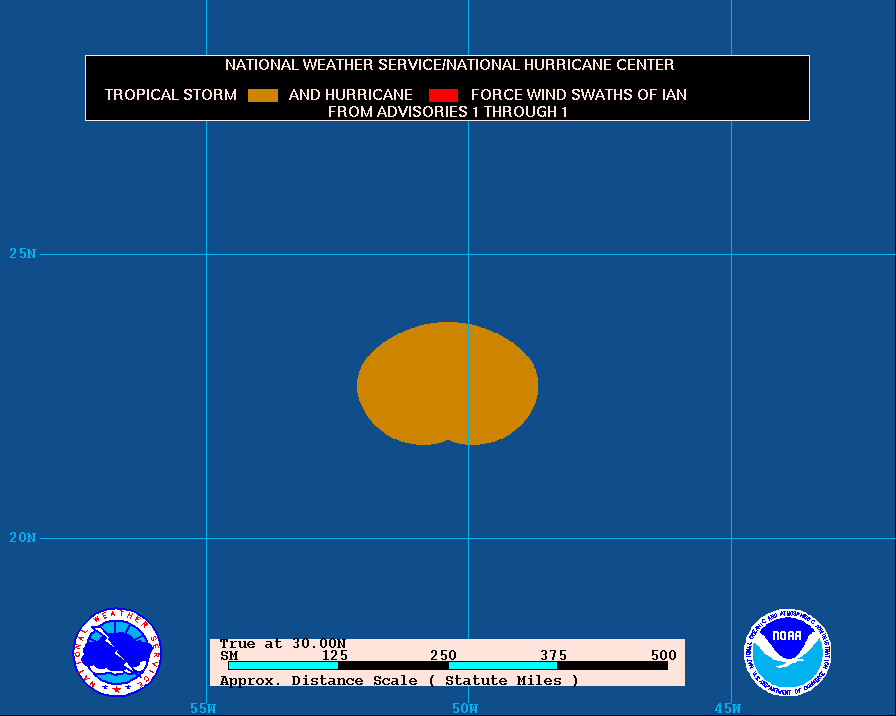Click the 45W longitude label
Image resolution: width=896 pixels, height=716 pixels.
point(728,709)
